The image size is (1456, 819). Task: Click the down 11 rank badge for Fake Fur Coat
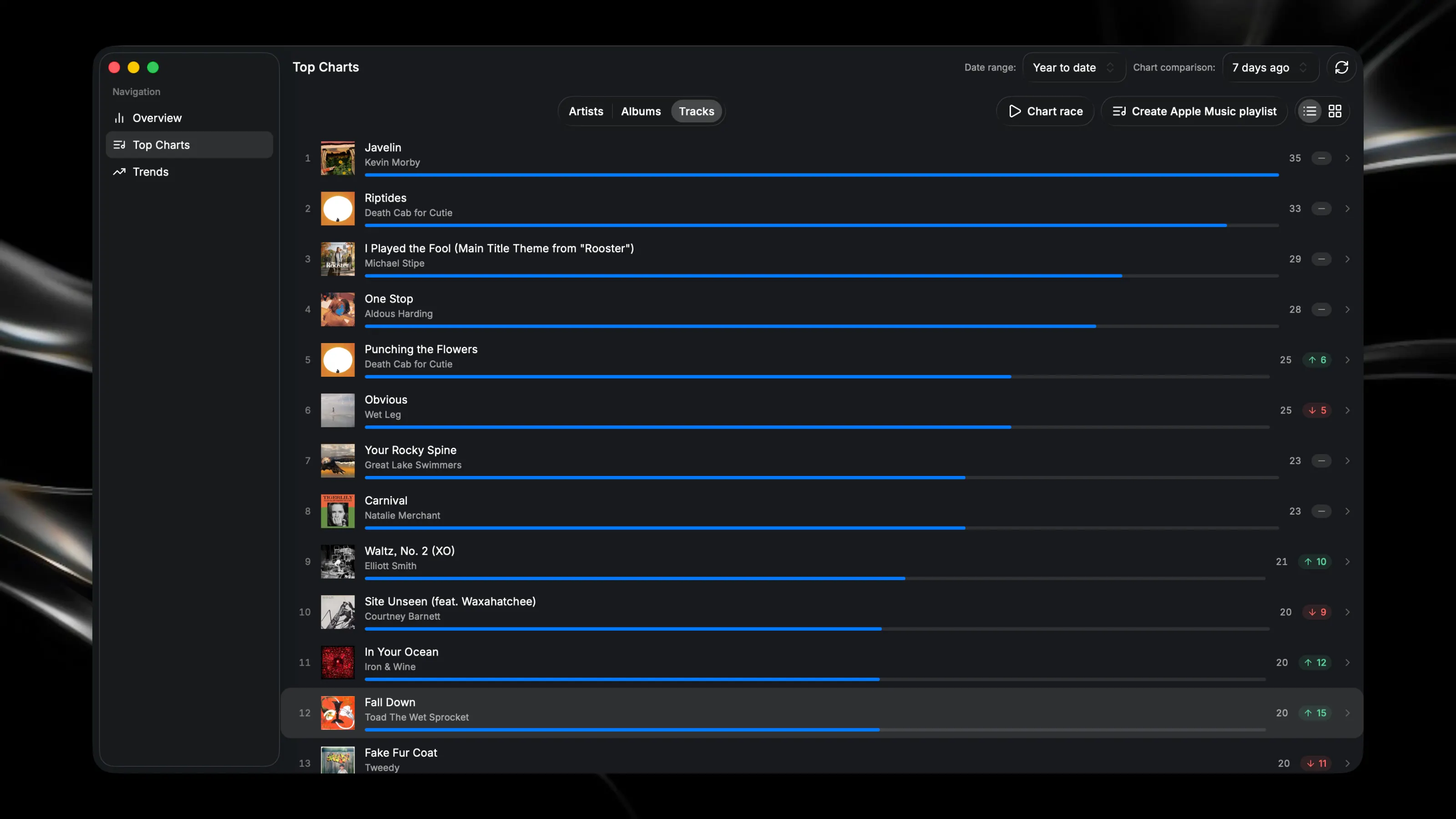[x=1316, y=763]
